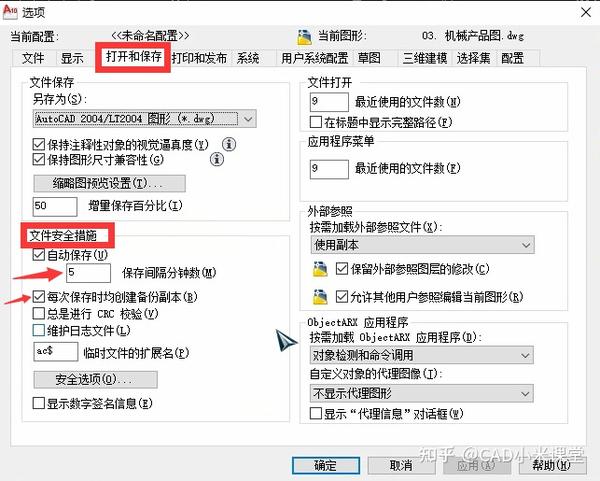Click drawing icon beside 允许其他用户参照编辑当前图形

tap(320, 297)
